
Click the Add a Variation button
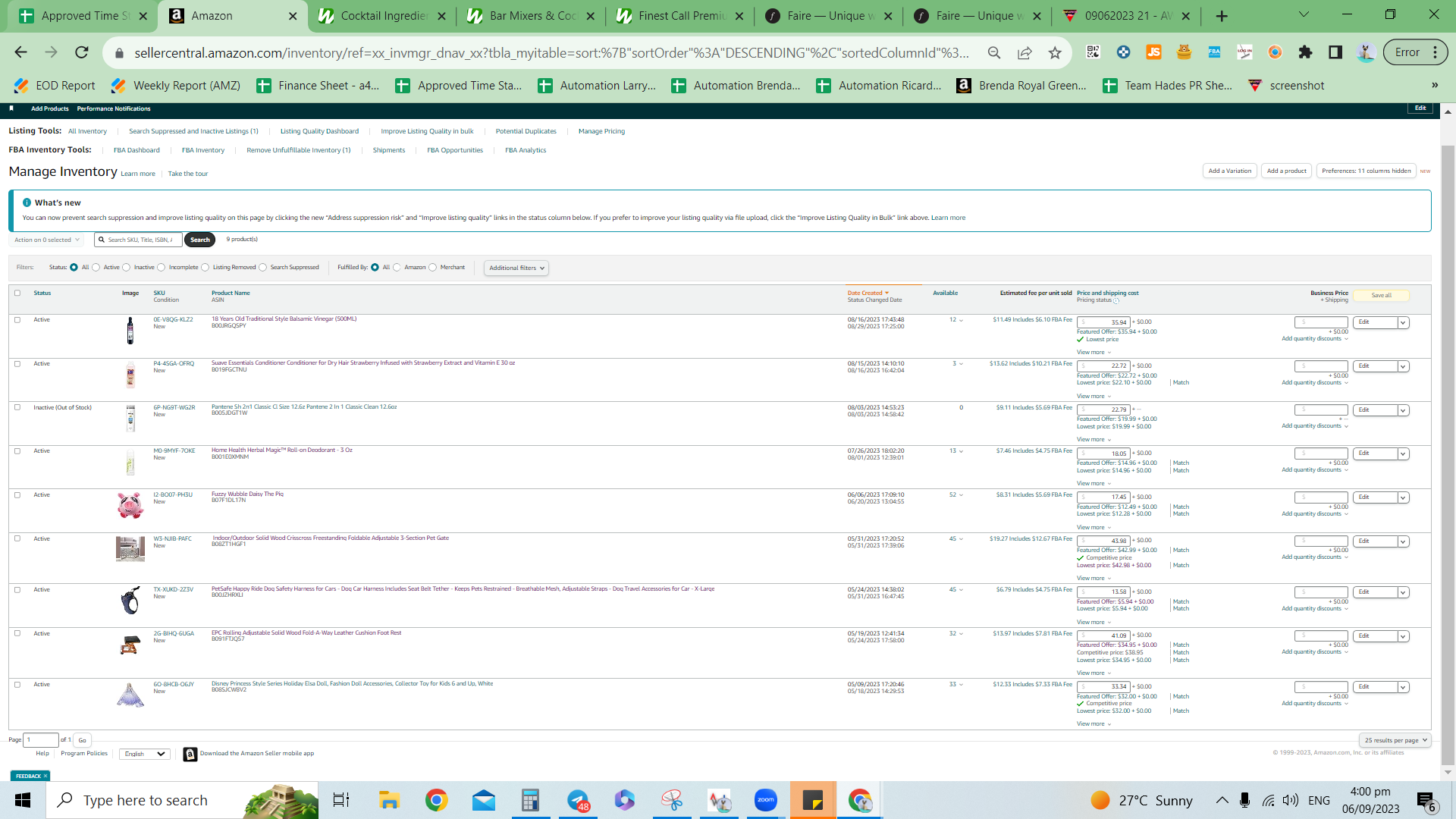tap(1230, 171)
